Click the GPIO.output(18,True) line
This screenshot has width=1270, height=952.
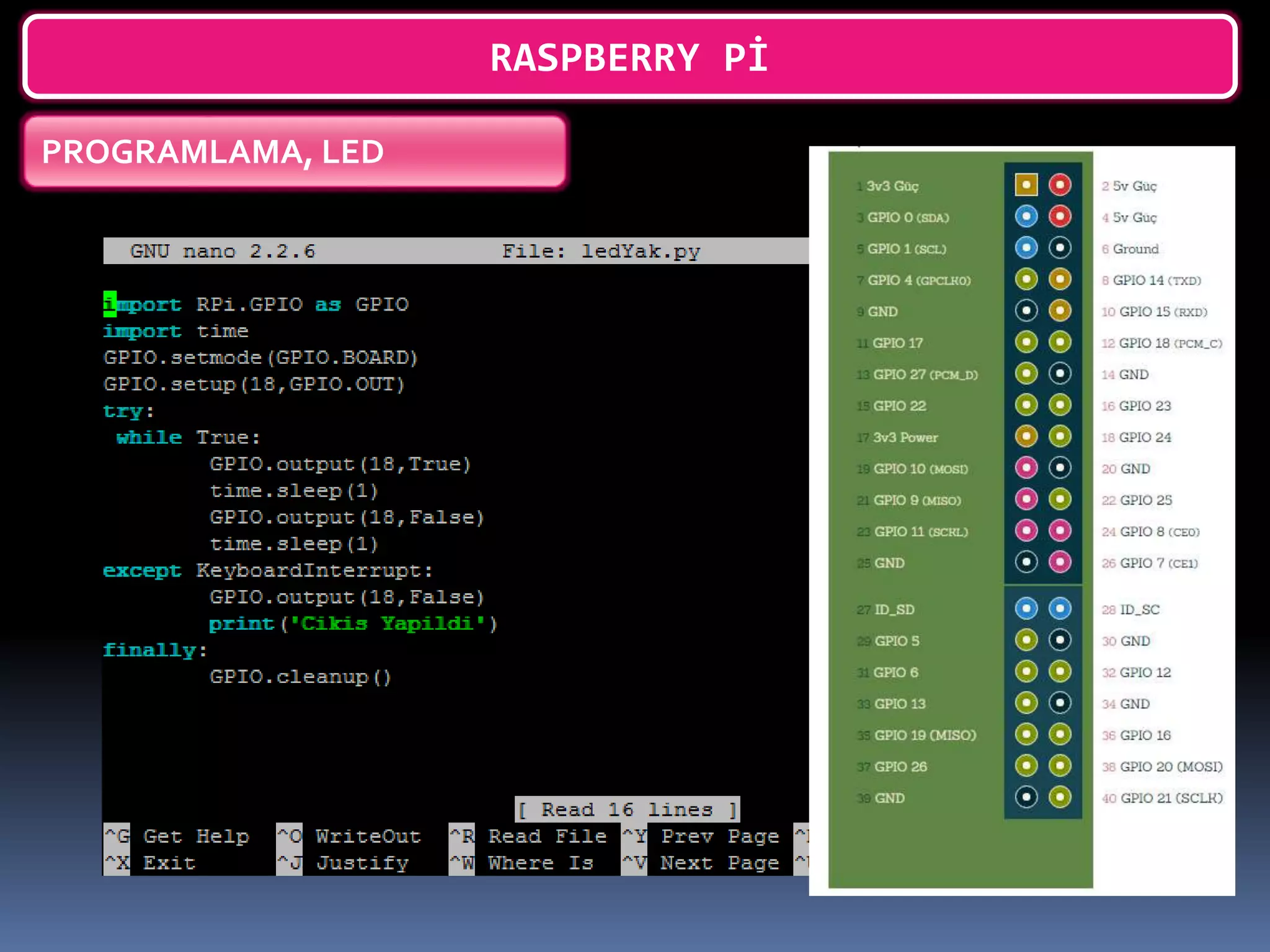tap(340, 464)
